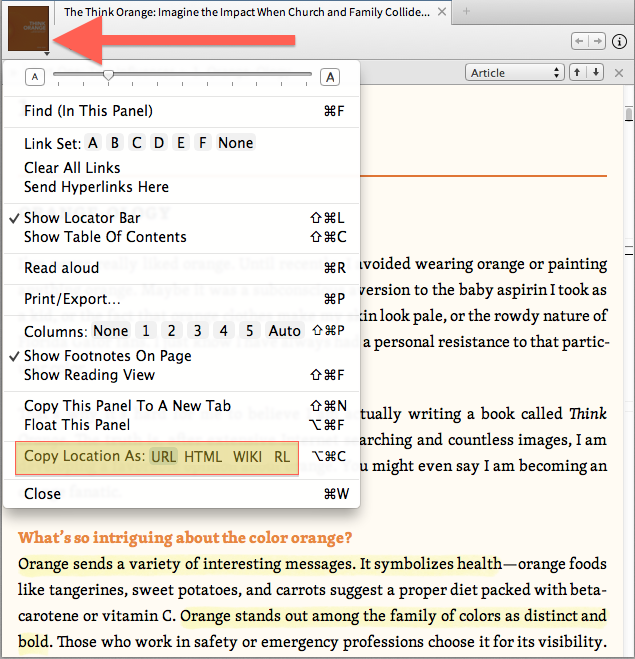Copy location as RL
Image resolution: width=635 pixels, height=659 pixels.
pyautogui.click(x=282, y=456)
